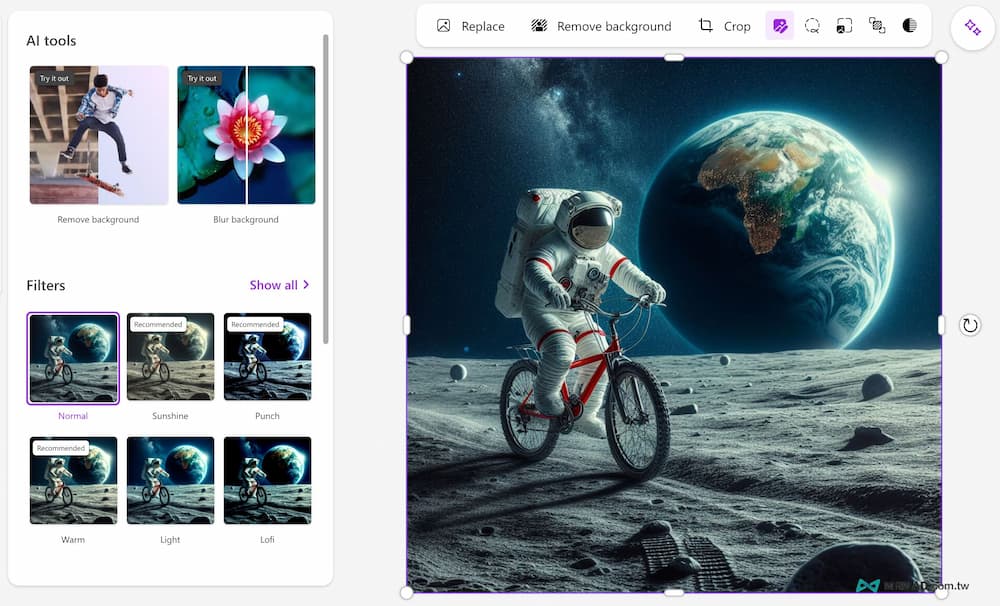The width and height of the screenshot is (1000, 606).
Task: Apply the Lofi filter
Action: [267, 481]
